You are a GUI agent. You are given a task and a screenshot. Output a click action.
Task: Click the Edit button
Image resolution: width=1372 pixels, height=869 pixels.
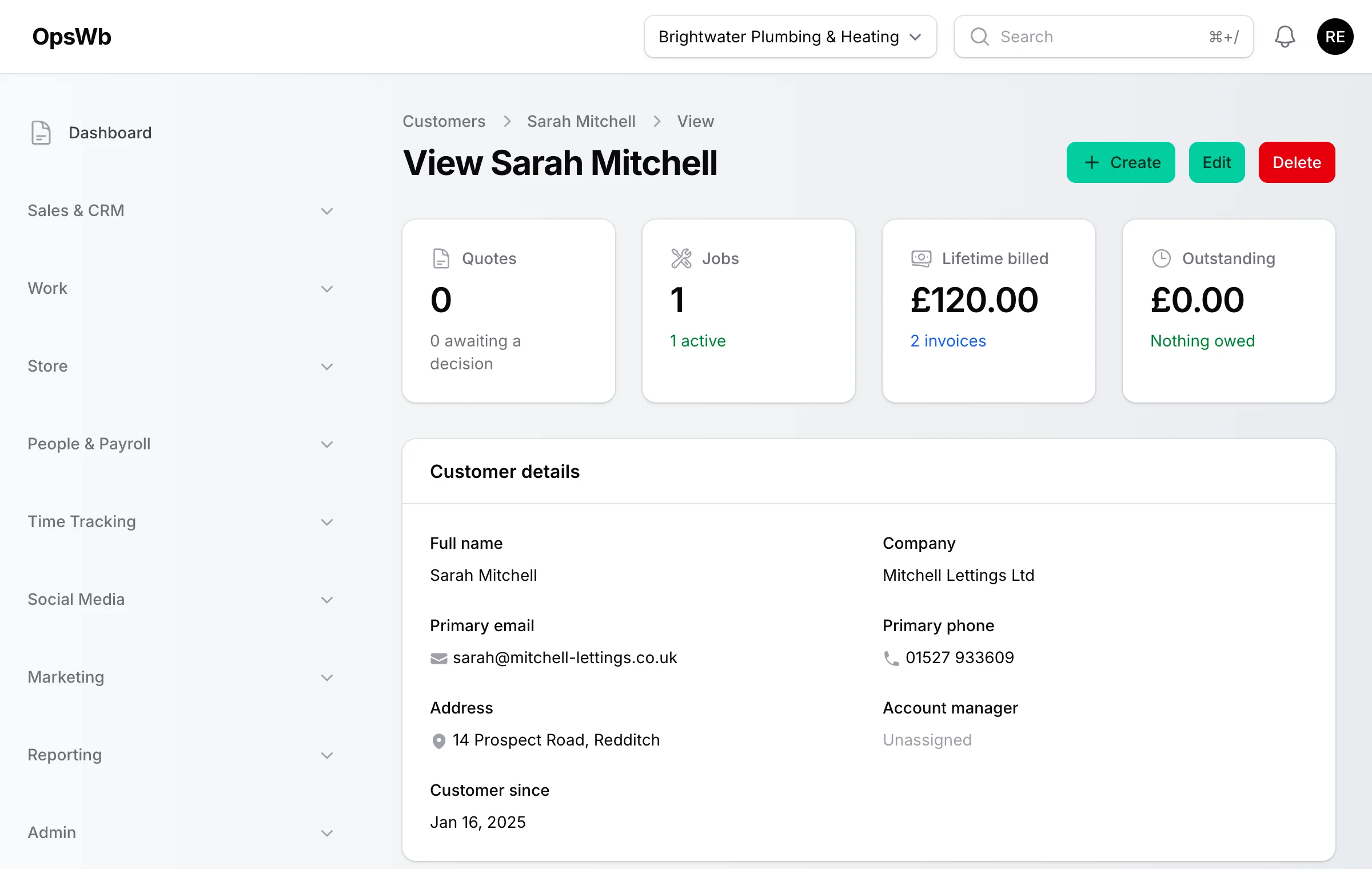click(x=1217, y=162)
